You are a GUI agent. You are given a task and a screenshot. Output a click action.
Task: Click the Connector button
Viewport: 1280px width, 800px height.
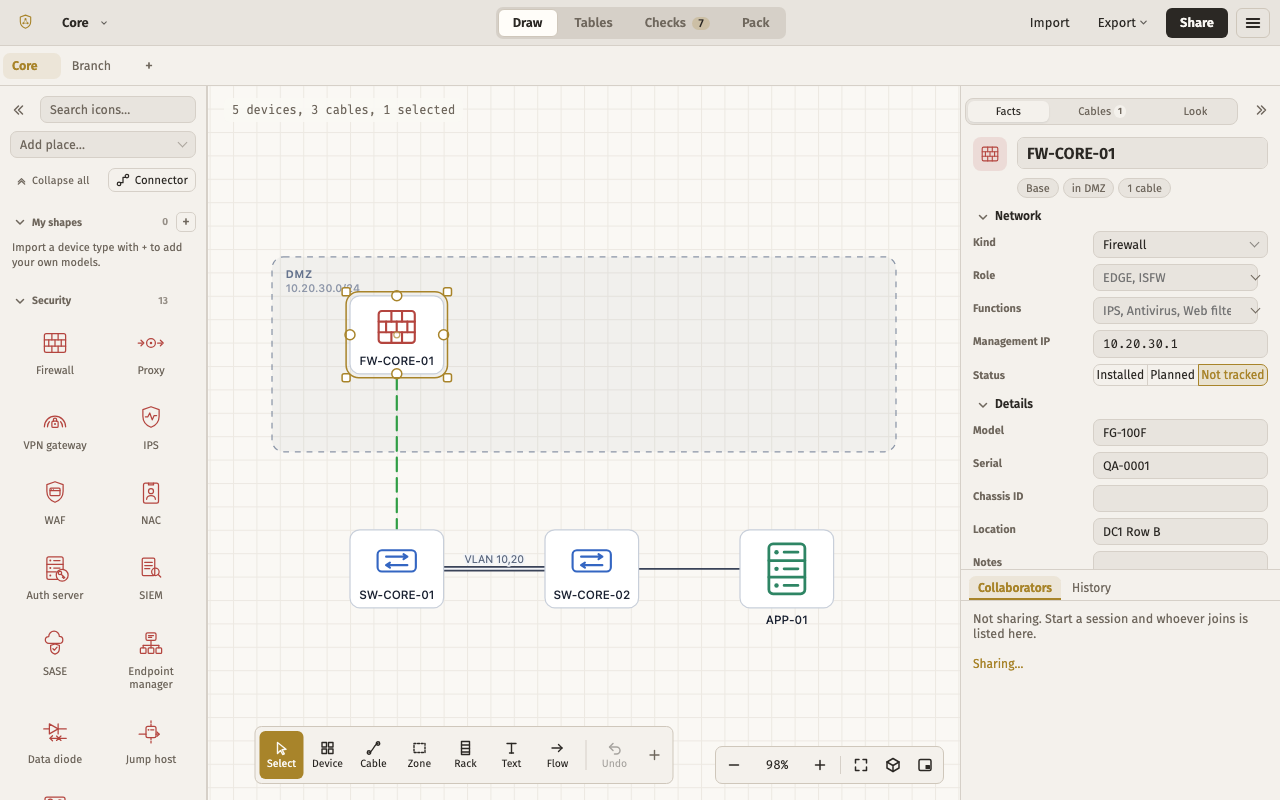click(152, 180)
